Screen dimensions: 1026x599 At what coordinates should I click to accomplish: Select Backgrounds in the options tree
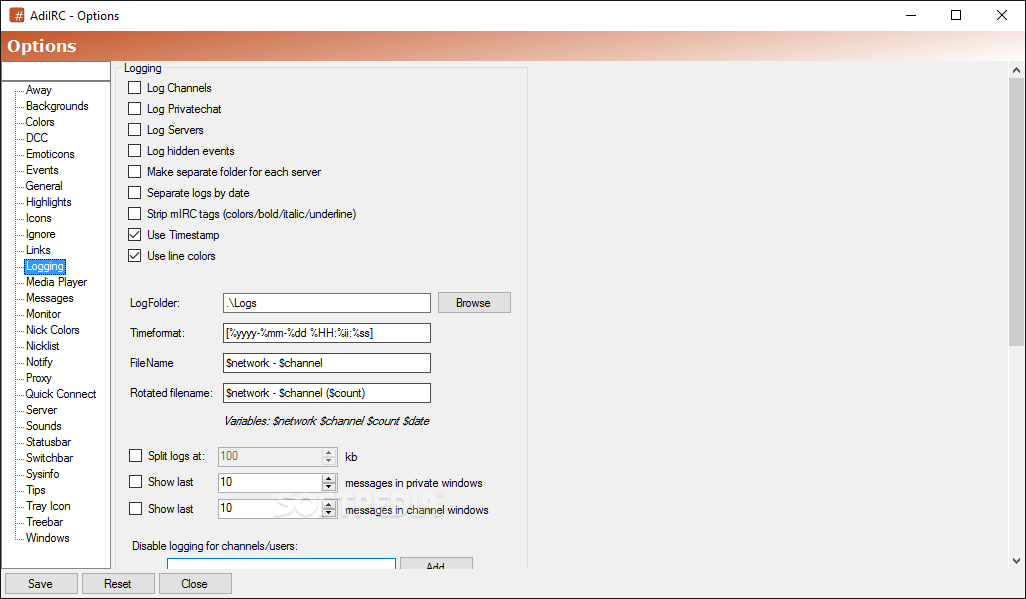point(57,106)
